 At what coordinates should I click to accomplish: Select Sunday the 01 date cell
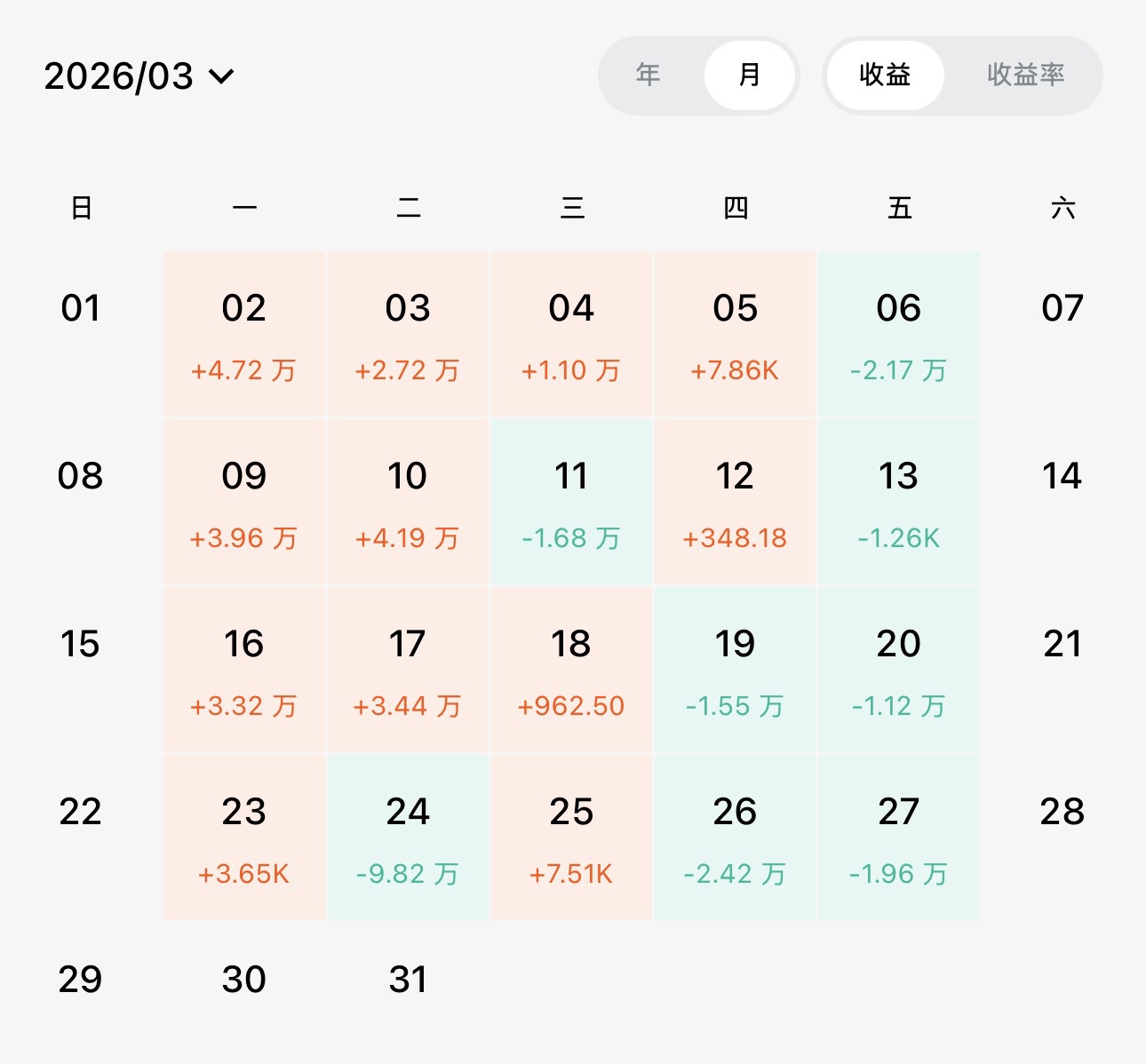(81, 309)
